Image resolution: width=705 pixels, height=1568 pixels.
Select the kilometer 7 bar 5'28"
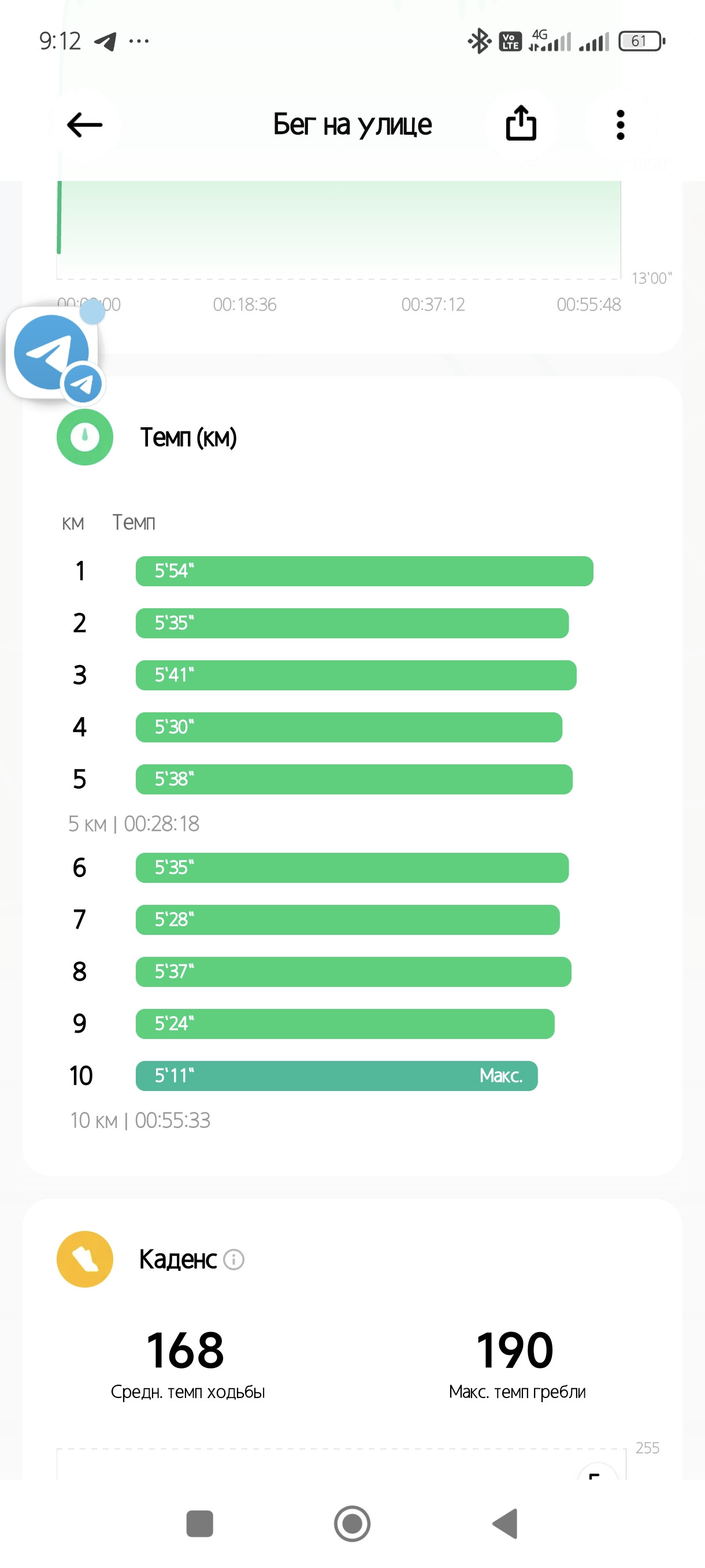coord(347,919)
